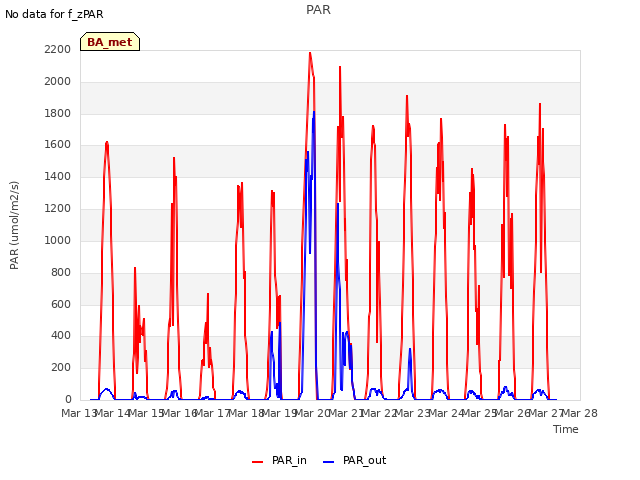The width and height of the screenshot is (640, 480).
Task: Click the 0 y-axis tick label
Action: point(68,399)
